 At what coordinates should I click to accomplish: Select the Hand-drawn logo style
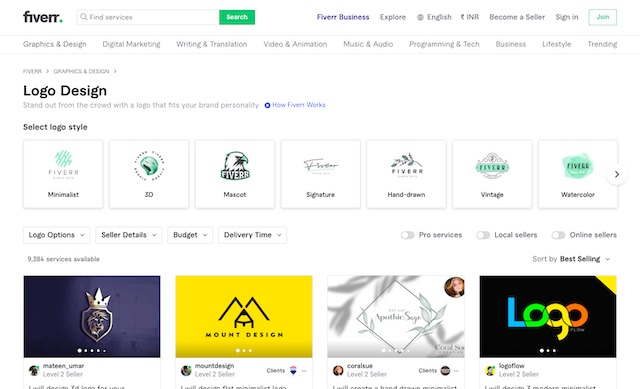tap(406, 174)
